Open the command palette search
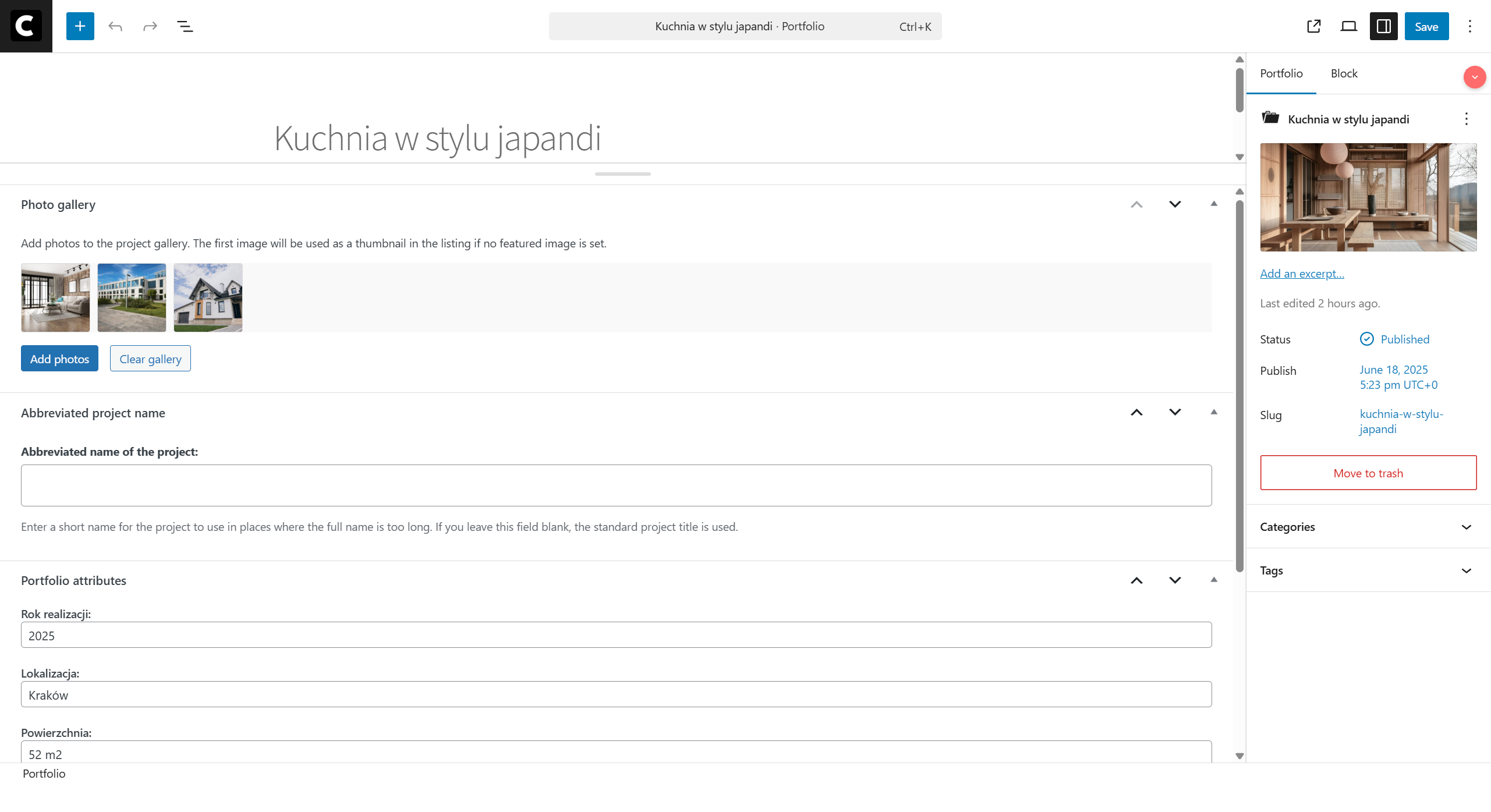Screen dimensions: 1491x812 coord(745,26)
